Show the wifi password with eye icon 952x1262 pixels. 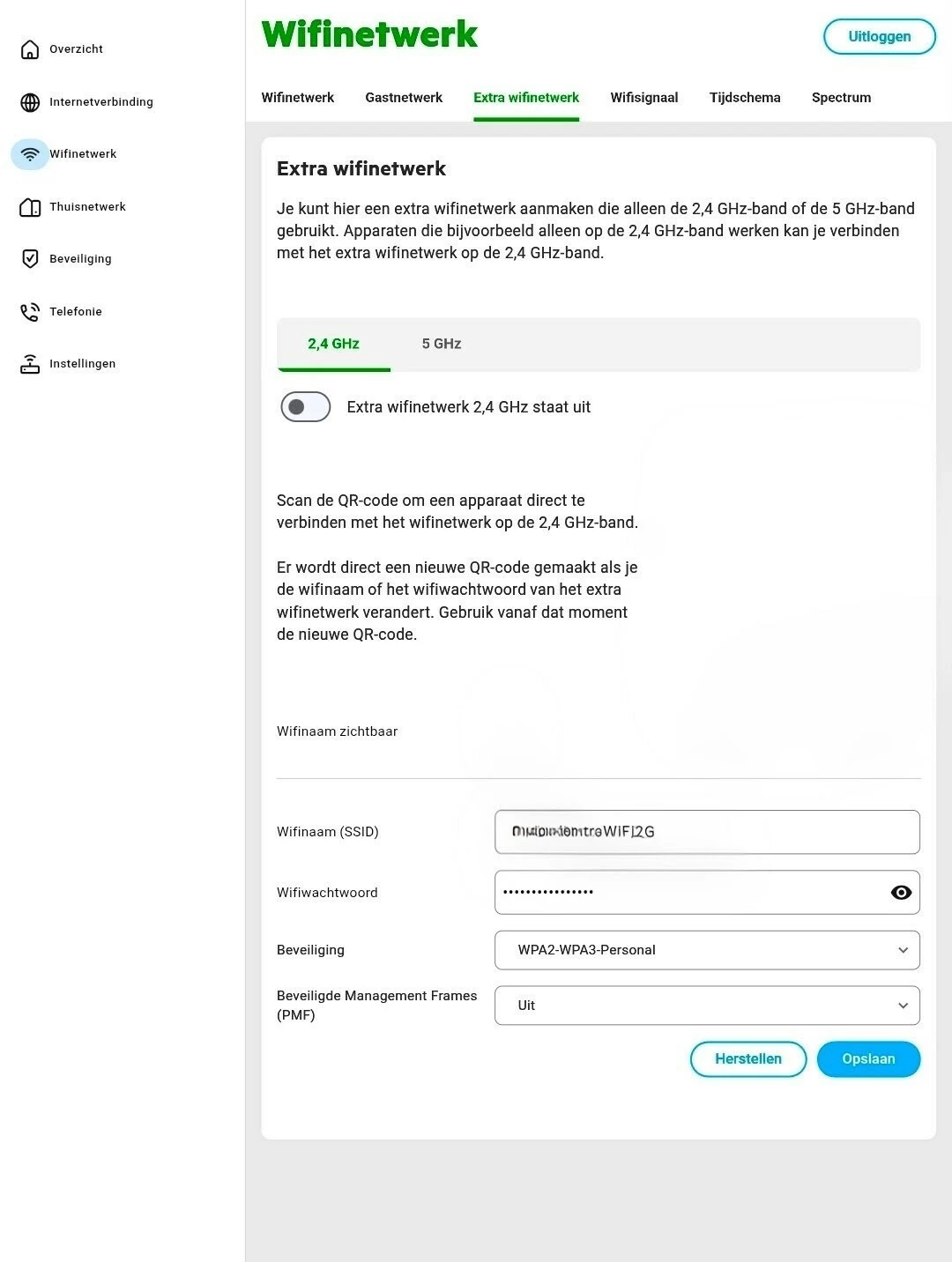[x=901, y=893]
